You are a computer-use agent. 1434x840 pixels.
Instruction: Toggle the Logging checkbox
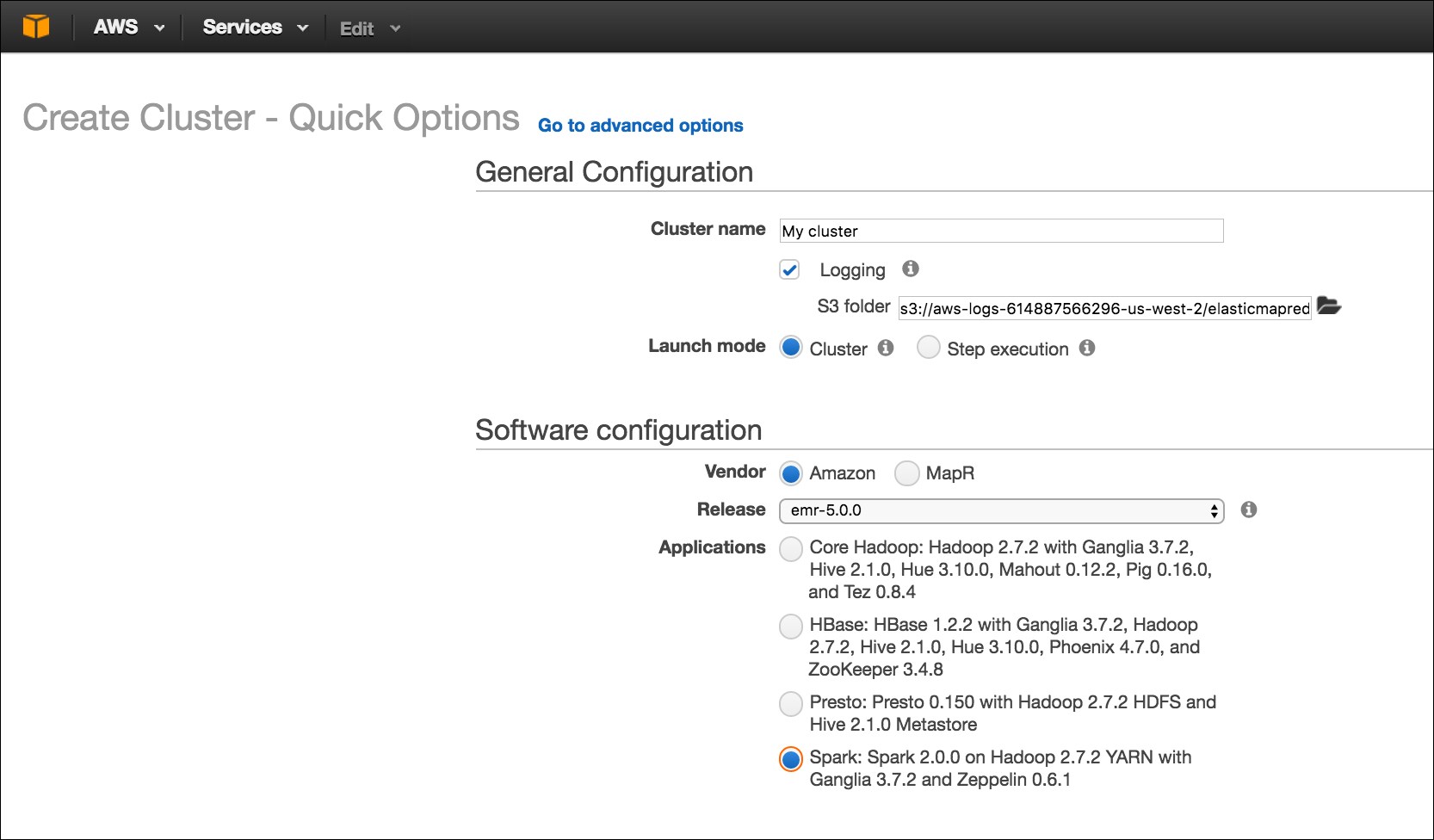click(789, 269)
